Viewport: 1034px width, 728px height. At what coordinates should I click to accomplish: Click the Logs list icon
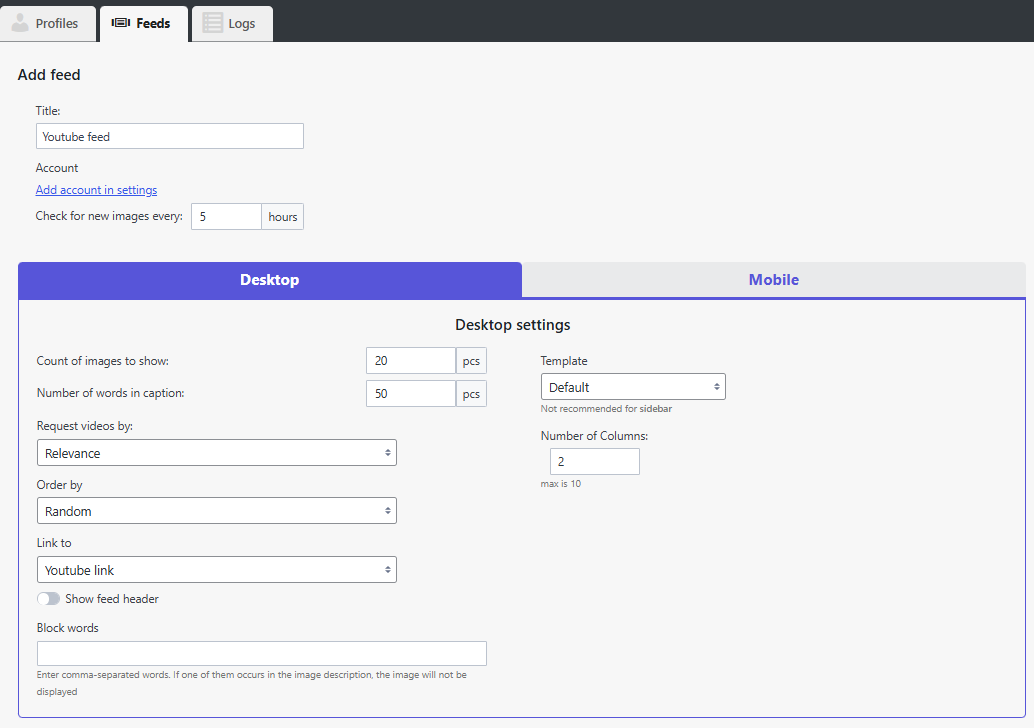[212, 23]
